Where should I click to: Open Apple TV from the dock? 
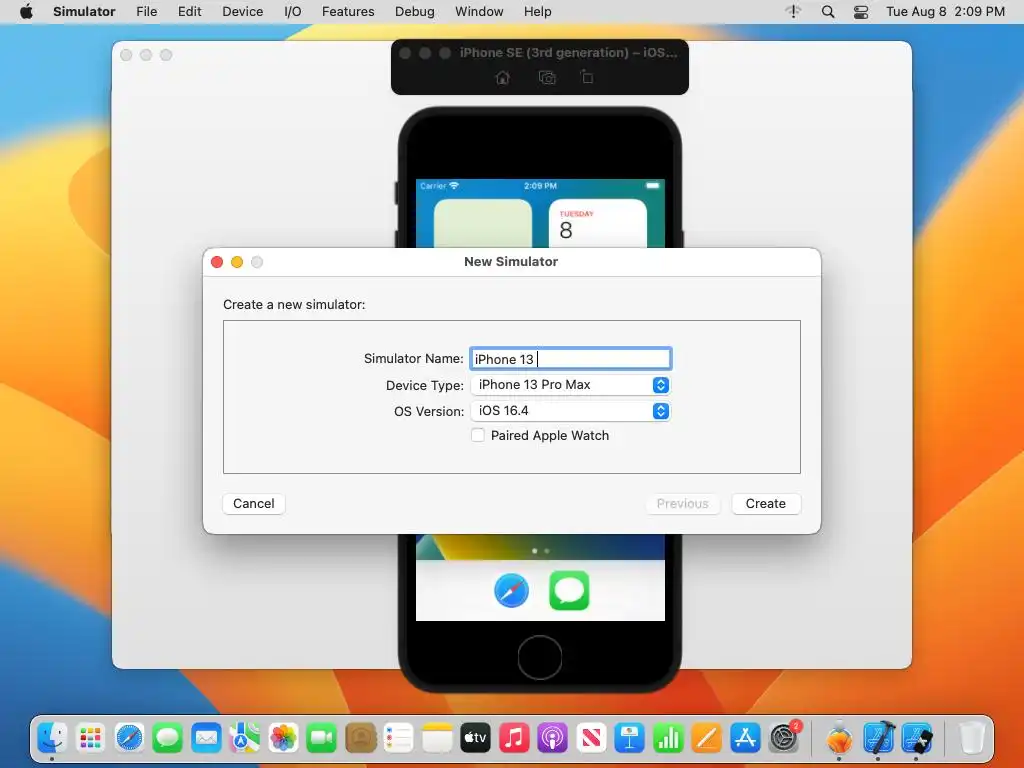tap(475, 739)
